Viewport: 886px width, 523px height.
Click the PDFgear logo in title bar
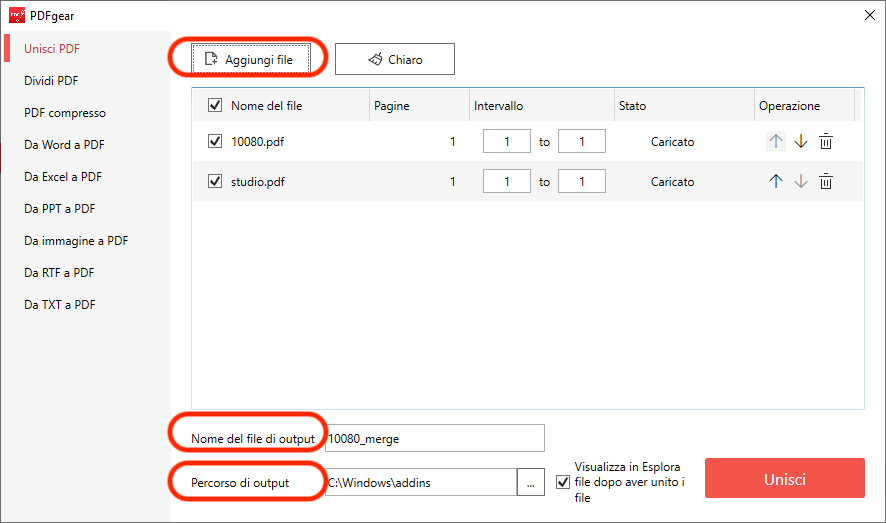tap(17, 15)
